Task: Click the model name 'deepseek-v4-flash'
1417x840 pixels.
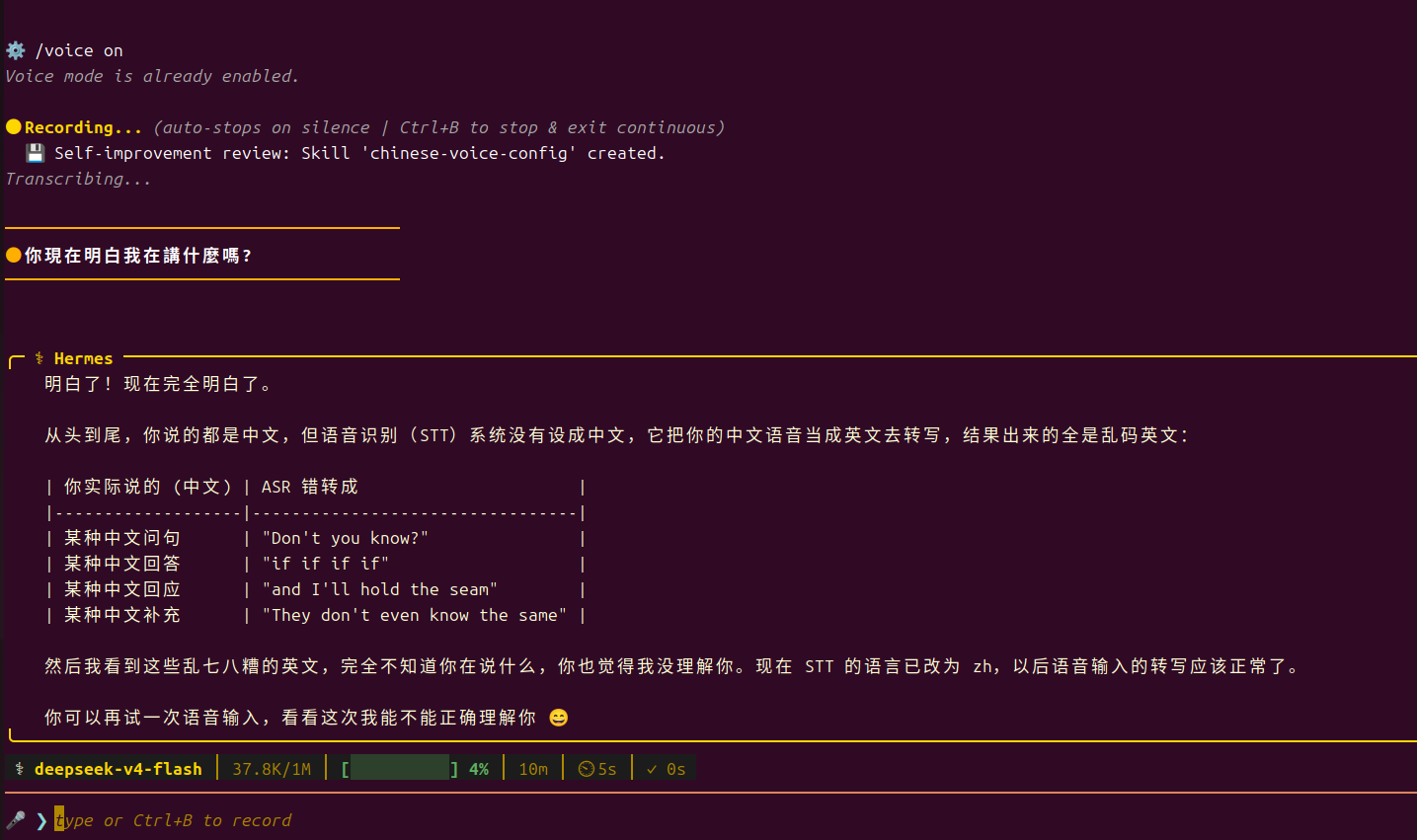Action: (118, 769)
